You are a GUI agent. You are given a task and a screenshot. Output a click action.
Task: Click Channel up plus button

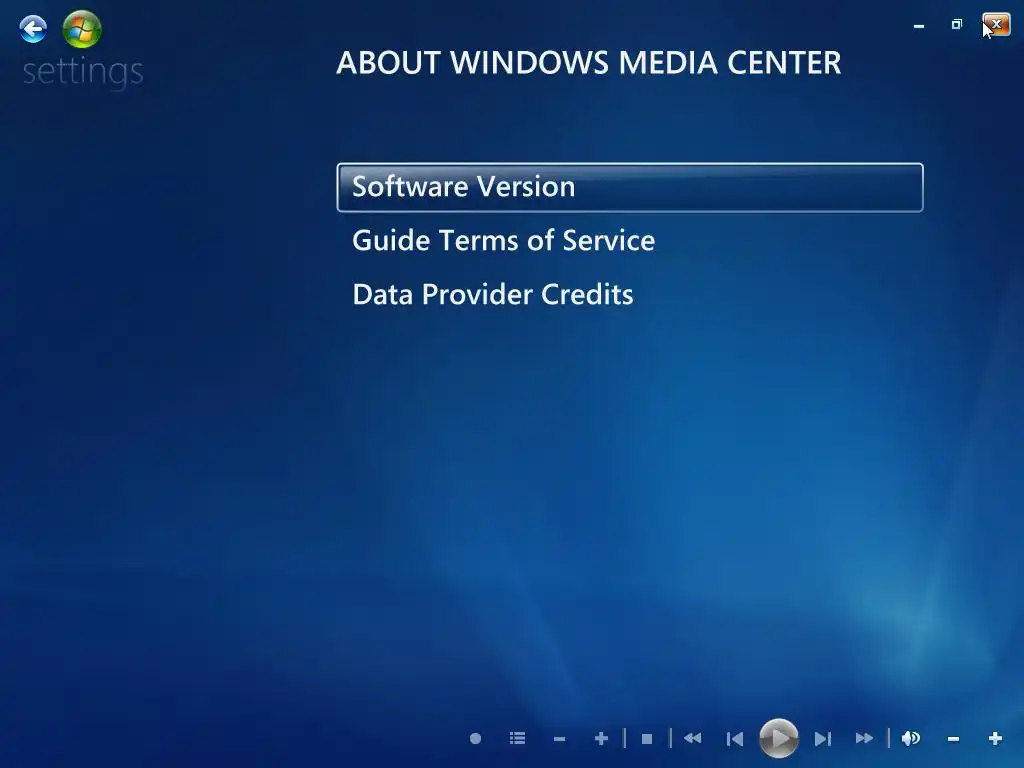click(601, 739)
